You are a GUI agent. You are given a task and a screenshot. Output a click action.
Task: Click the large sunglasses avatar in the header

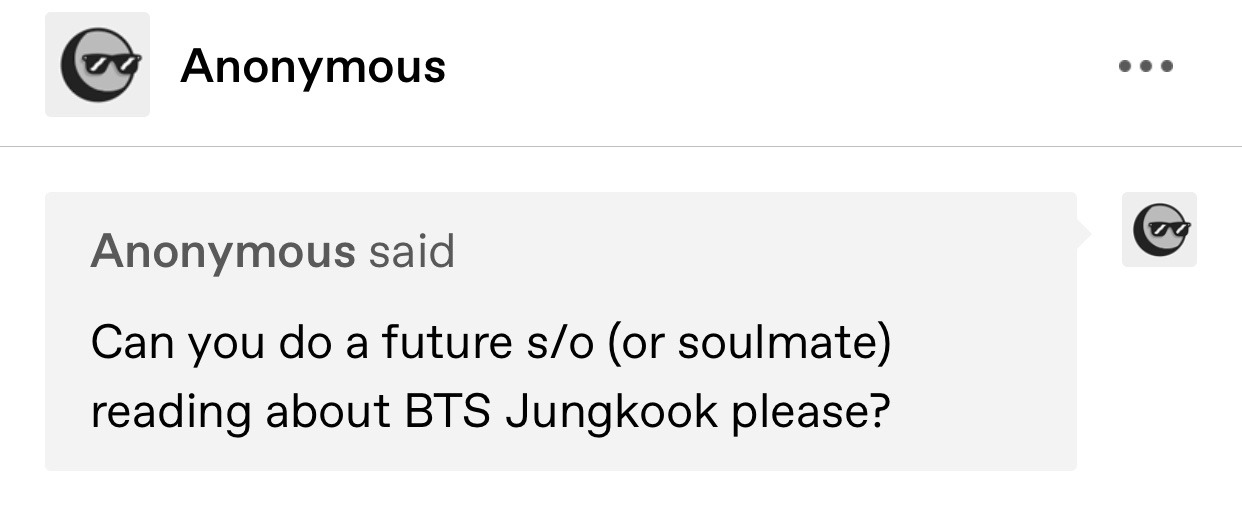(x=97, y=65)
